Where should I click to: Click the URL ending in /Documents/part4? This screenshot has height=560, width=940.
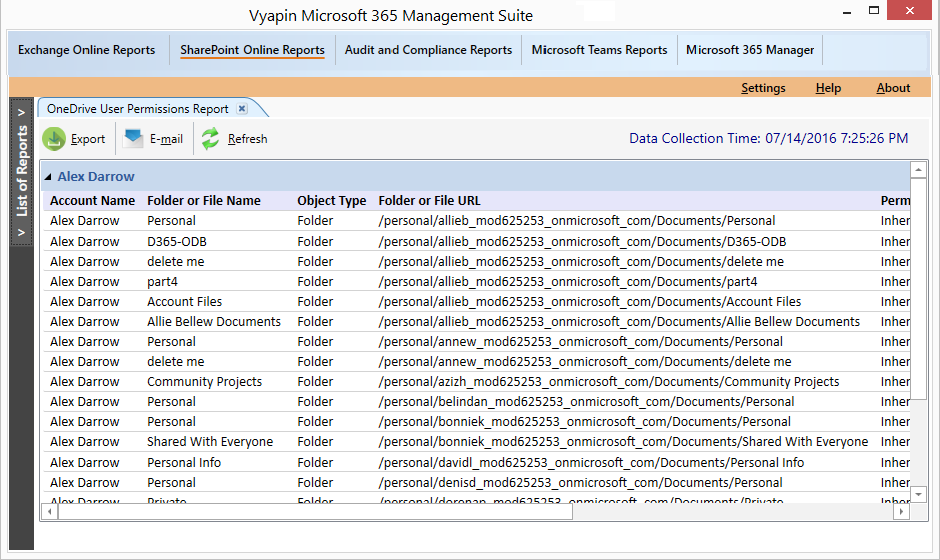(568, 282)
